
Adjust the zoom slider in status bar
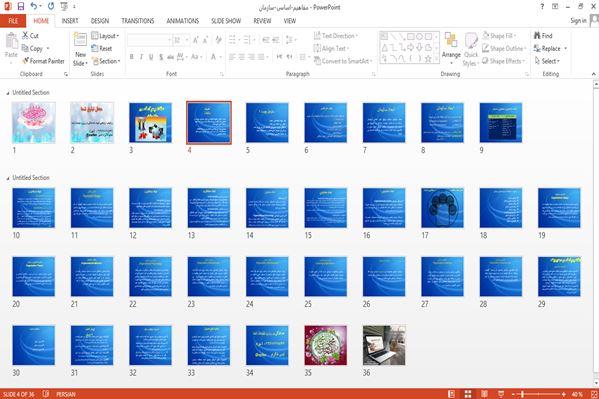(x=523, y=394)
